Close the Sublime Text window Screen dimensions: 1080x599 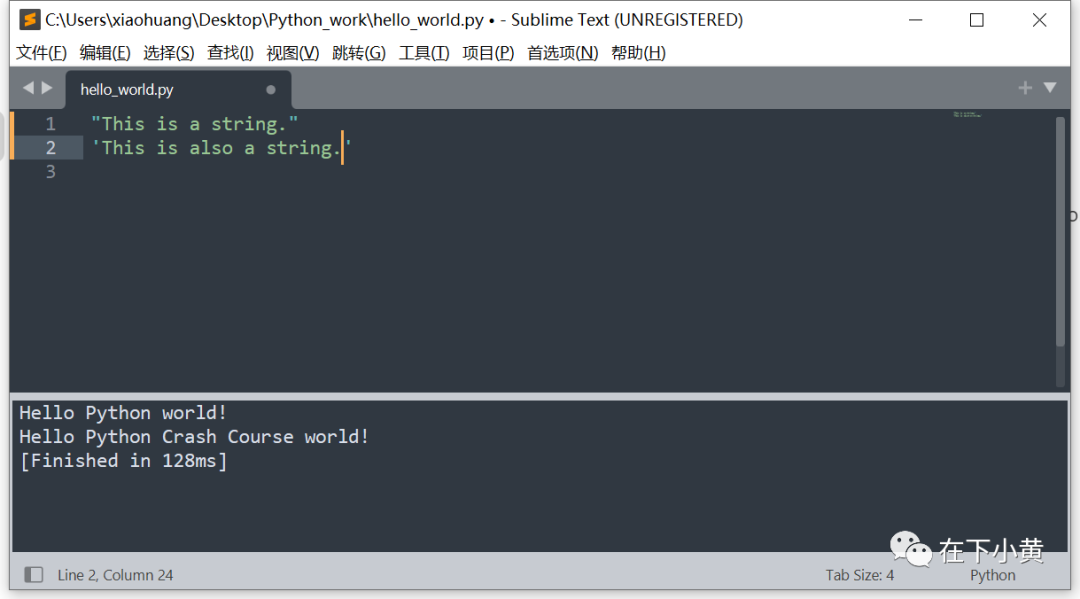click(x=1039, y=20)
